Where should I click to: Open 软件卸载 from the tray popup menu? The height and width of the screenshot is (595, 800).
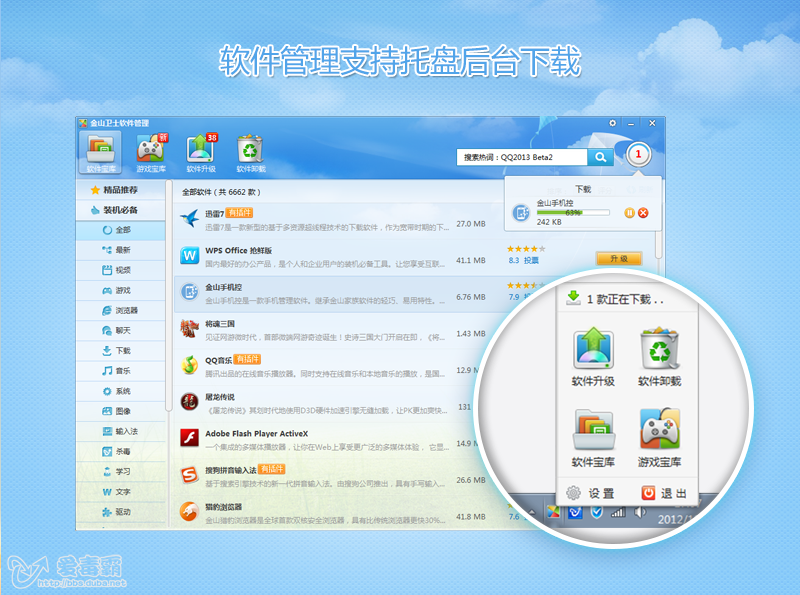click(659, 357)
